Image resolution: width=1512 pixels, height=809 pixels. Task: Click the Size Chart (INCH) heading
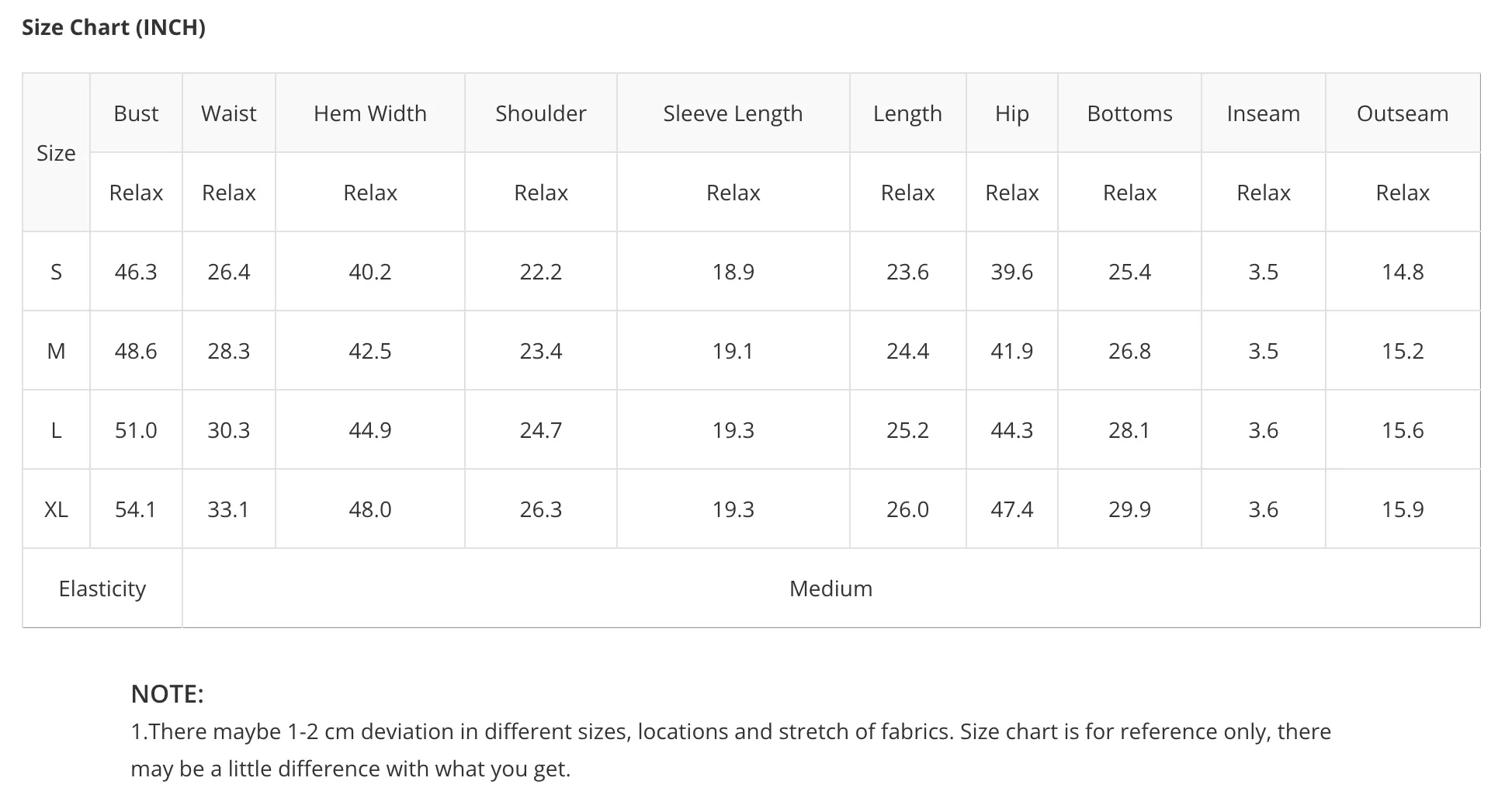(x=113, y=28)
